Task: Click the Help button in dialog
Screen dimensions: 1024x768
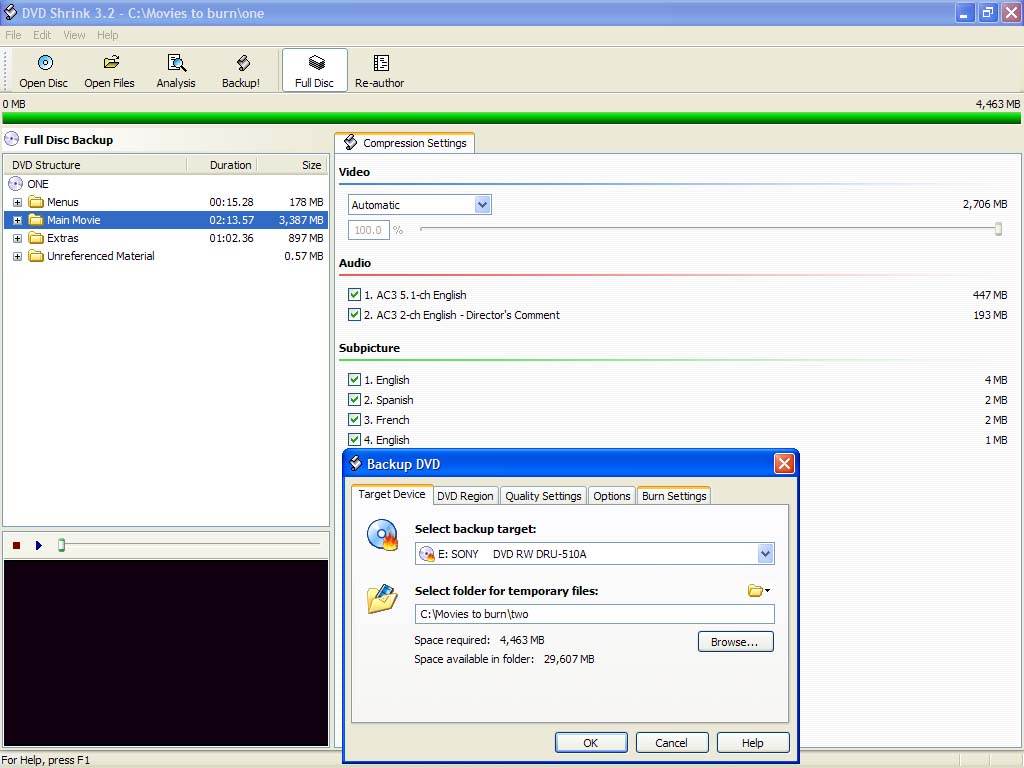Action: tap(752, 743)
